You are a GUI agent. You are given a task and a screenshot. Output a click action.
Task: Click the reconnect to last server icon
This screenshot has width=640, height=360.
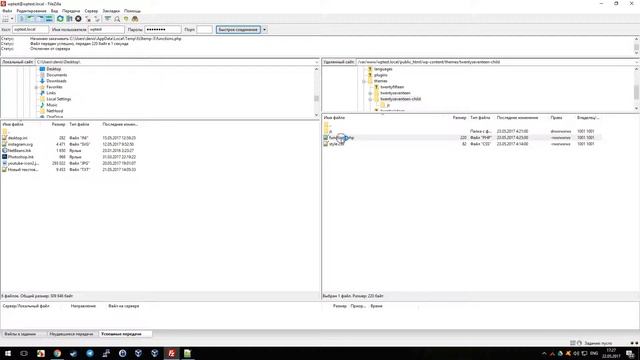pyautogui.click(x=97, y=19)
